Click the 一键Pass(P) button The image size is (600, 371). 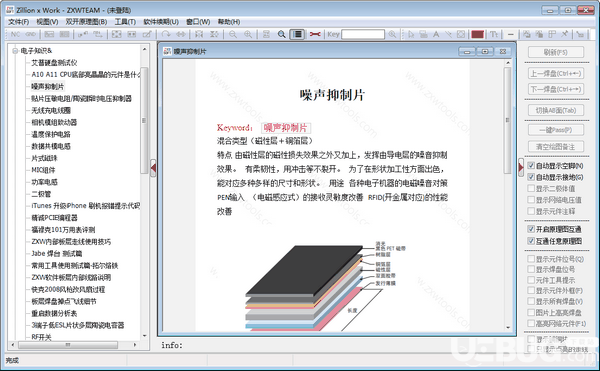556,130
